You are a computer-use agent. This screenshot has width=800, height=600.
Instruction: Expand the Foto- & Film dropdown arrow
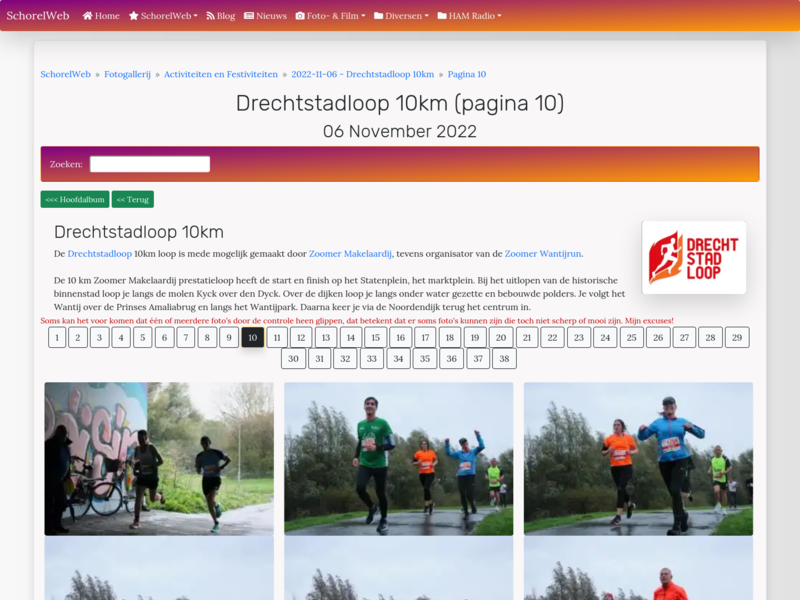tap(363, 16)
